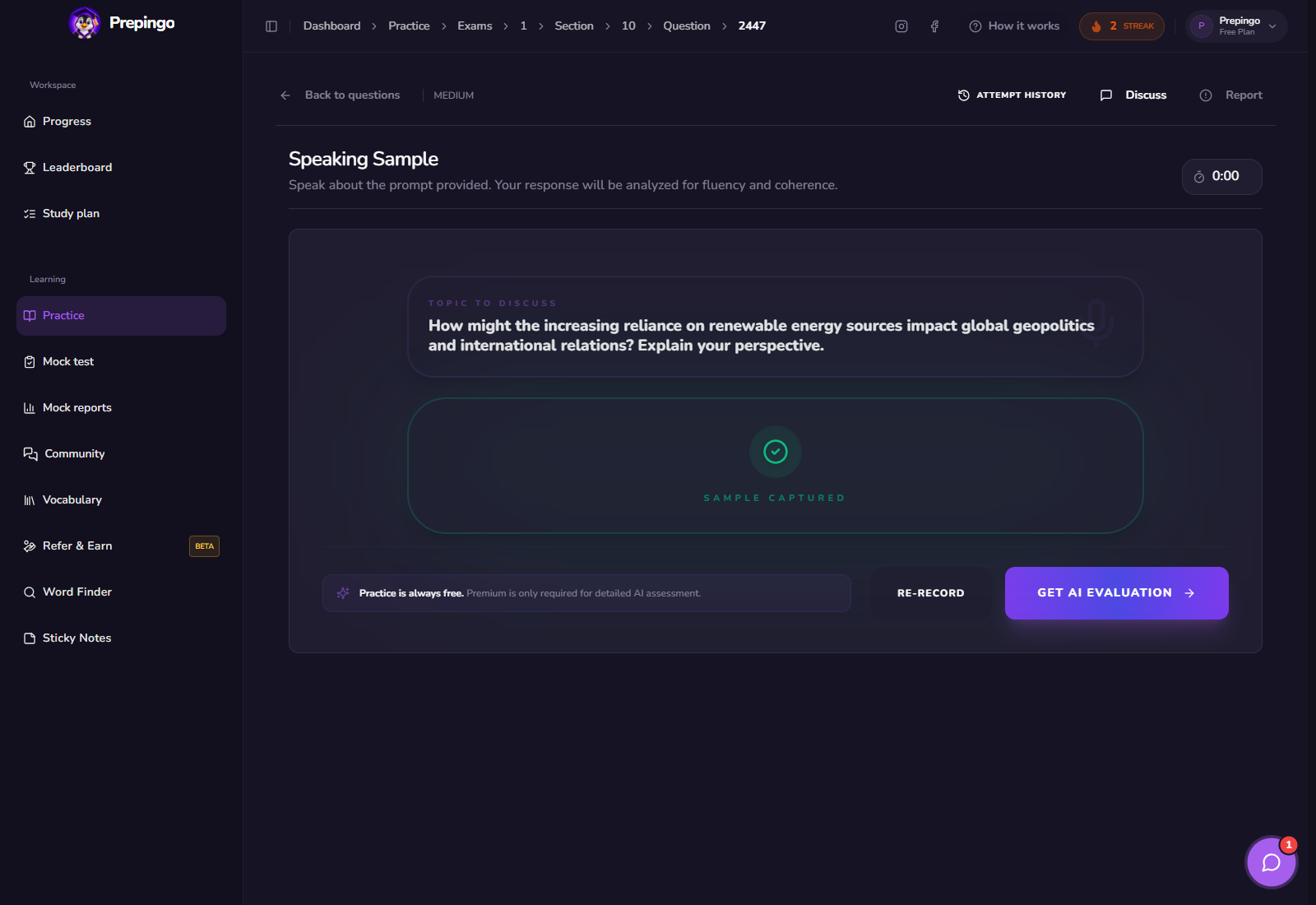Screen dimensions: 1316x905
Task: Open the Instagram icon link
Action: [x=901, y=26]
